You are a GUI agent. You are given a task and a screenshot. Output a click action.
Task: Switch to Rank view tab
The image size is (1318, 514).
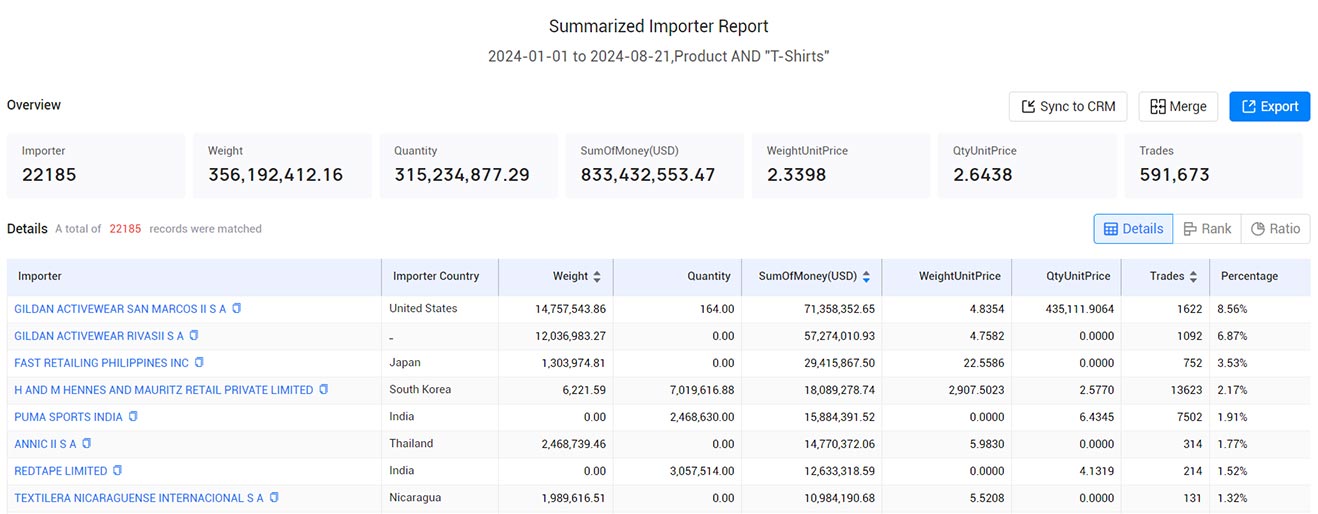click(x=1207, y=229)
